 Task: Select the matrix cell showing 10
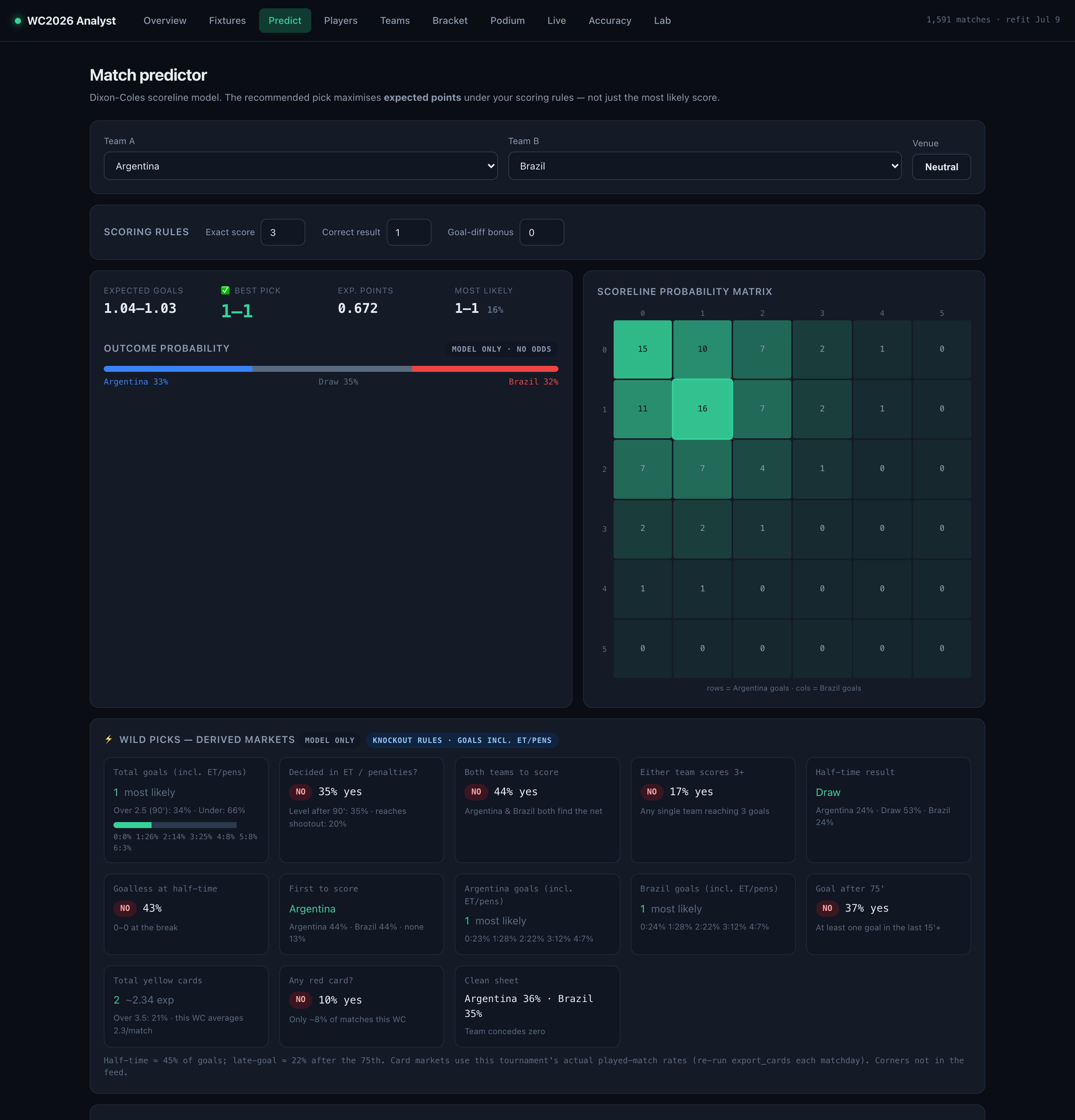(x=702, y=349)
